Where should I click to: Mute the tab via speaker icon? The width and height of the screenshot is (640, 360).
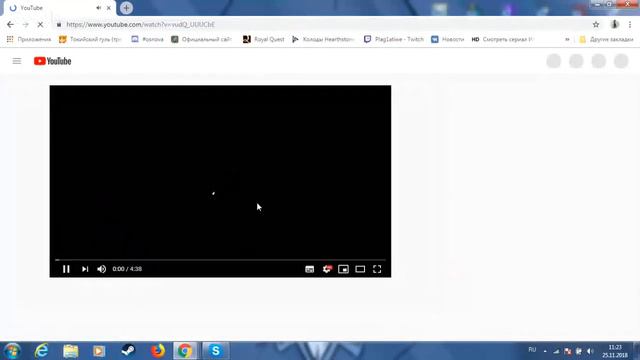point(98,8)
